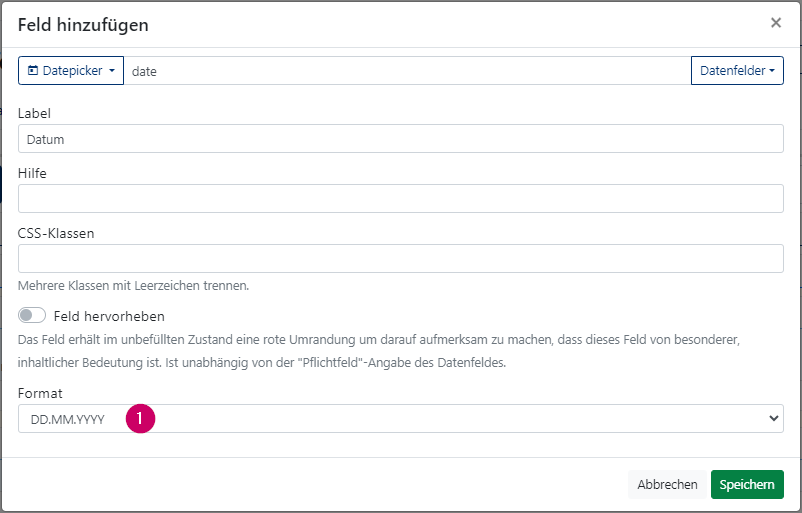Image resolution: width=802 pixels, height=513 pixels.
Task: Click into the Label field showing Datum
Action: (400, 139)
